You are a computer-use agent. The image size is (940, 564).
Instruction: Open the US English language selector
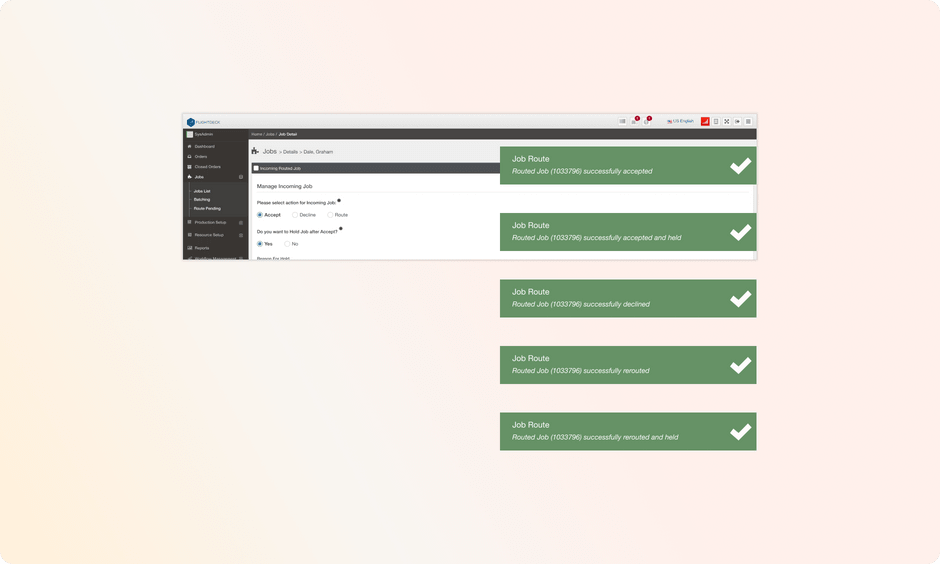pos(681,121)
